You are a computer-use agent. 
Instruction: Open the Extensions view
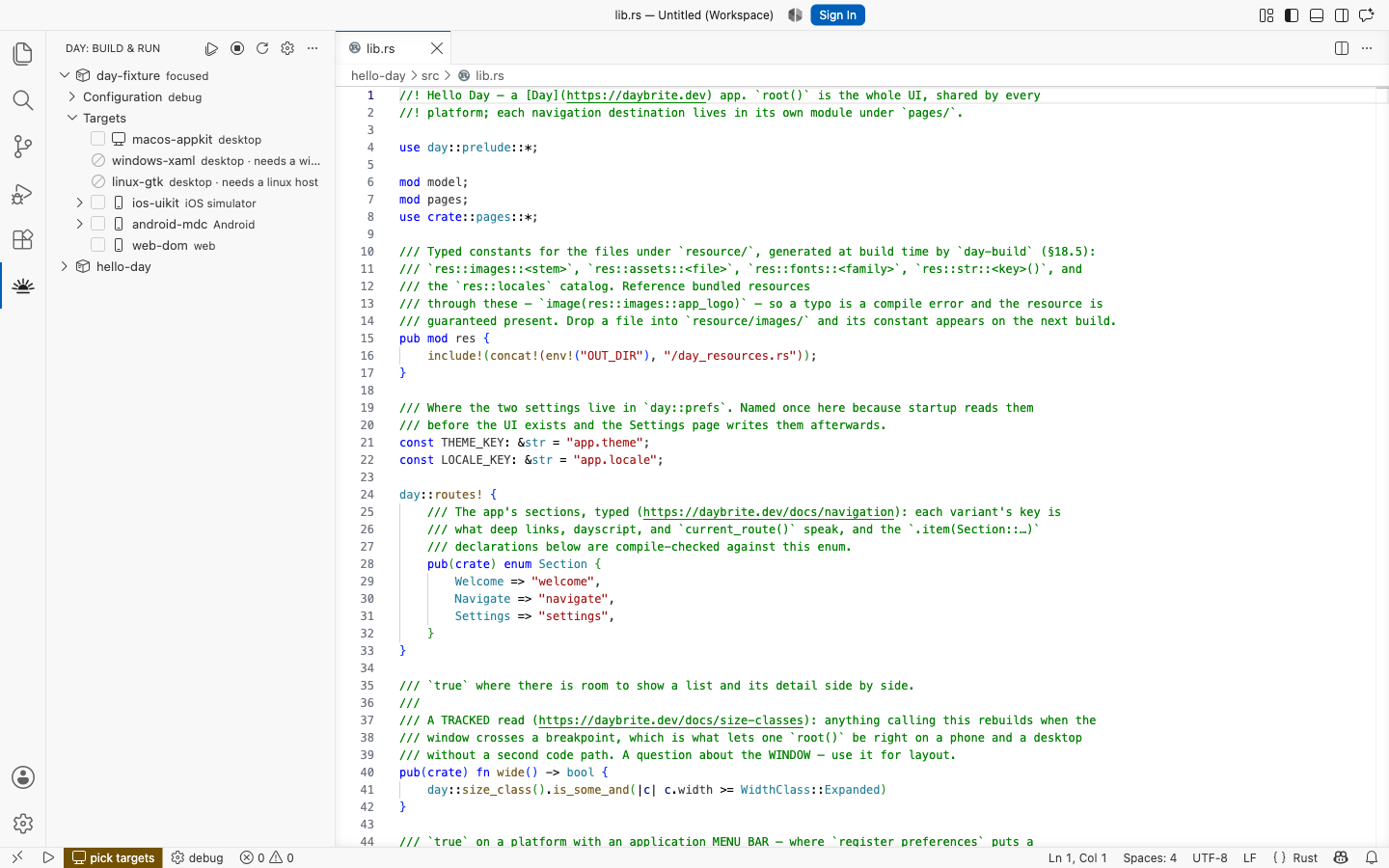point(23,239)
